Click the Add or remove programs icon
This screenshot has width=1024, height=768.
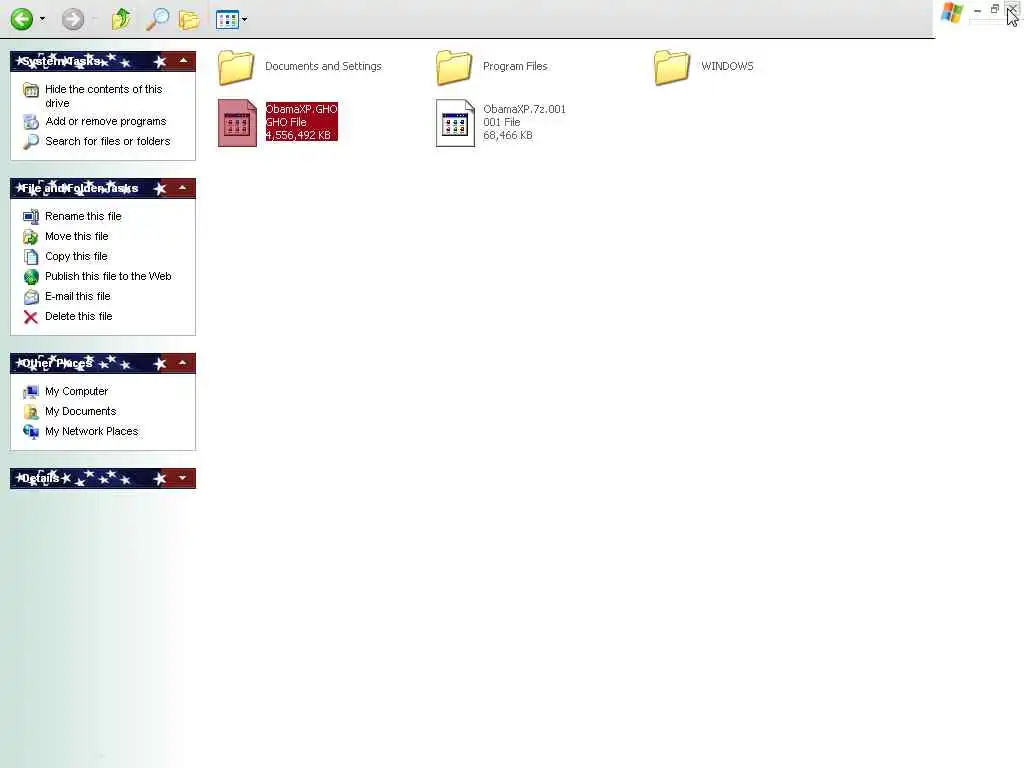31,121
